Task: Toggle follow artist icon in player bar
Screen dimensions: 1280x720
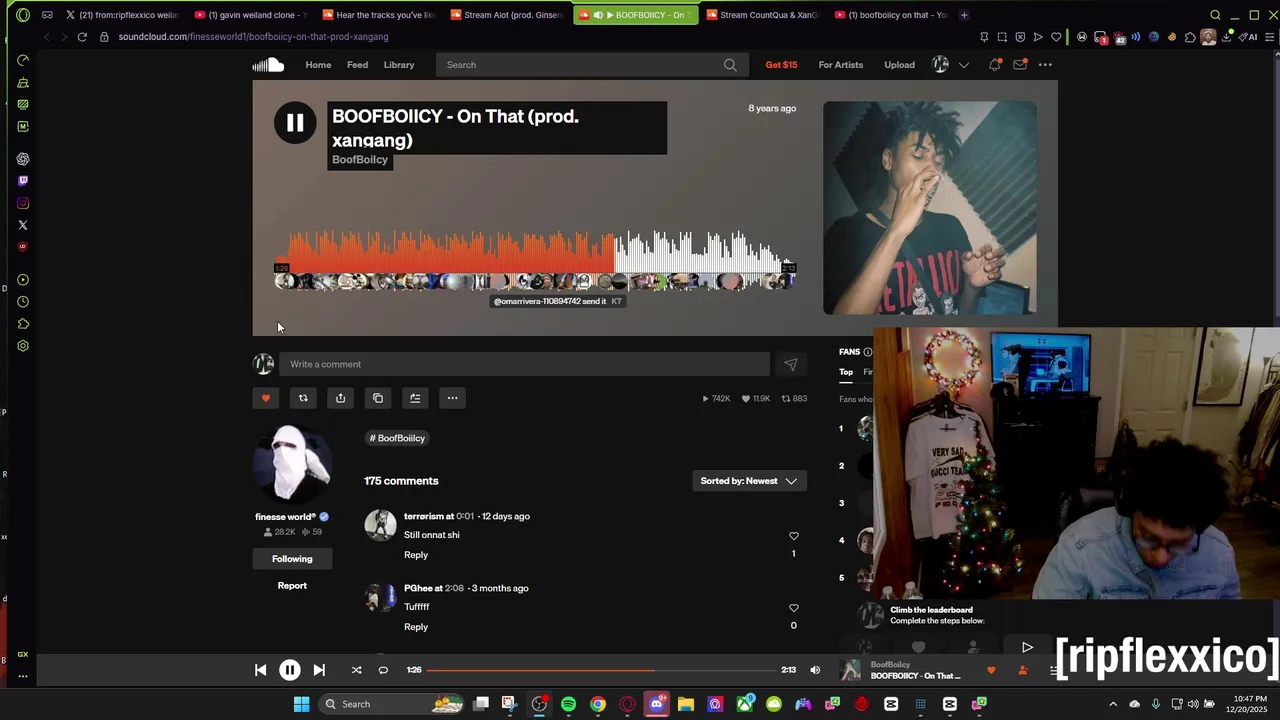Action: tap(1022, 670)
